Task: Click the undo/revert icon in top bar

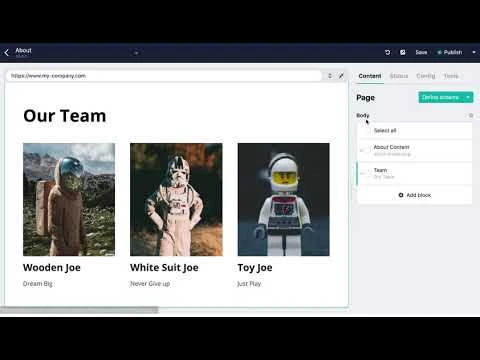Action: [x=387, y=52]
